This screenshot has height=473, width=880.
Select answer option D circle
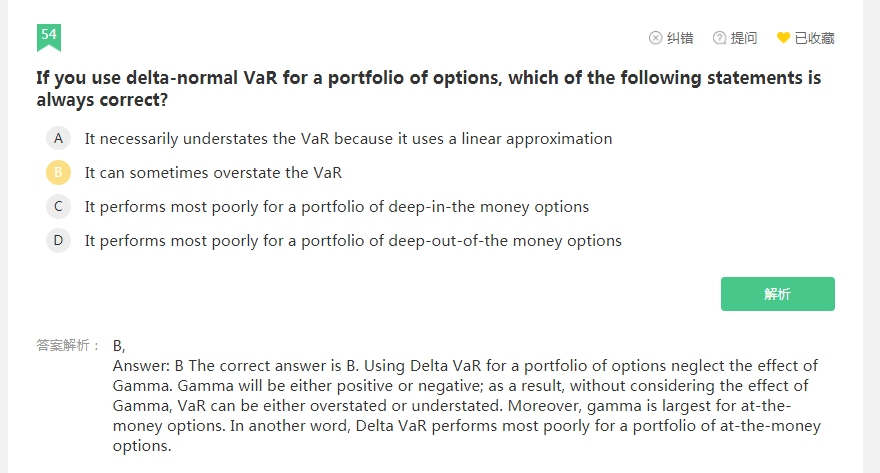click(58, 240)
